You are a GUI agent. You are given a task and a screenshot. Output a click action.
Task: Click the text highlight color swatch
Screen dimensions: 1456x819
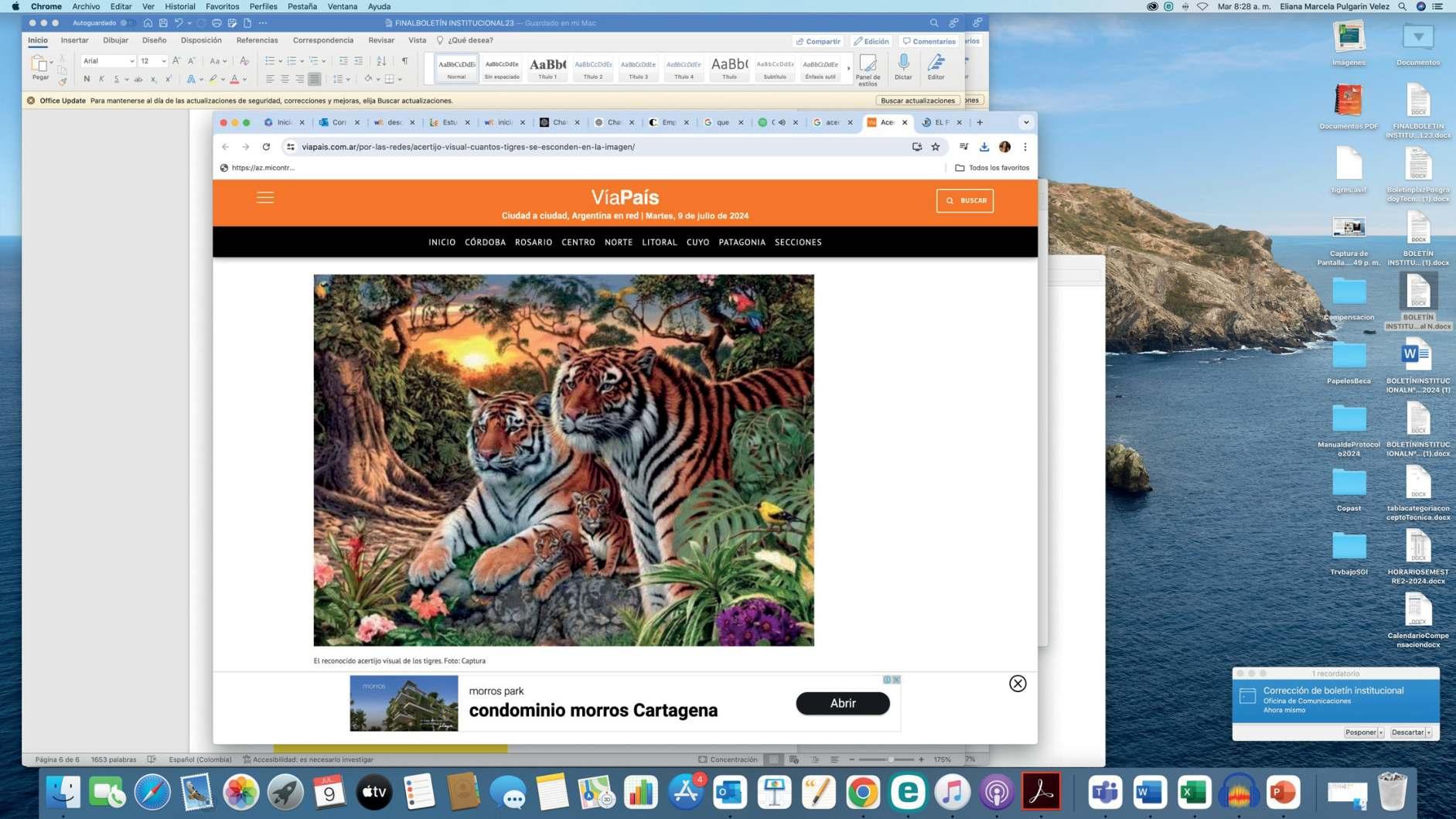213,79
